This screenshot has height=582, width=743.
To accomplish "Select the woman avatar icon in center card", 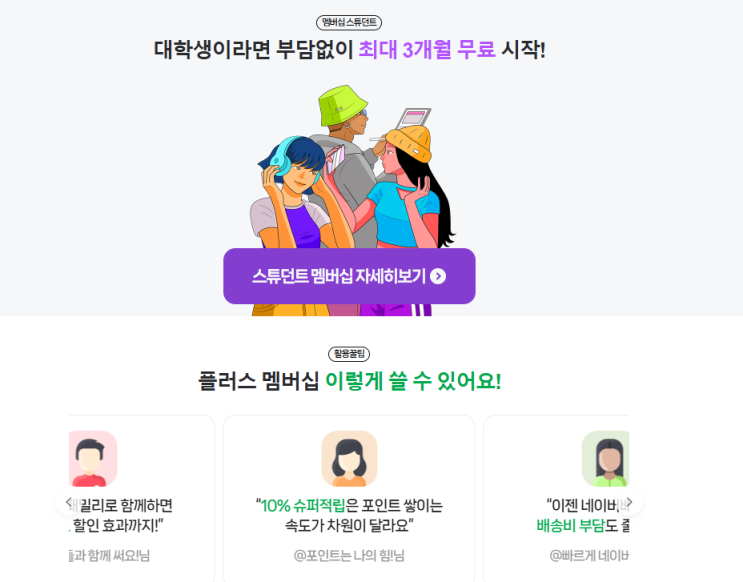I will point(349,459).
